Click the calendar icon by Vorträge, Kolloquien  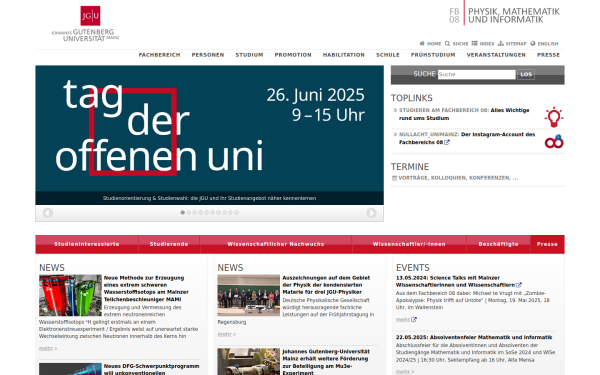(x=394, y=178)
